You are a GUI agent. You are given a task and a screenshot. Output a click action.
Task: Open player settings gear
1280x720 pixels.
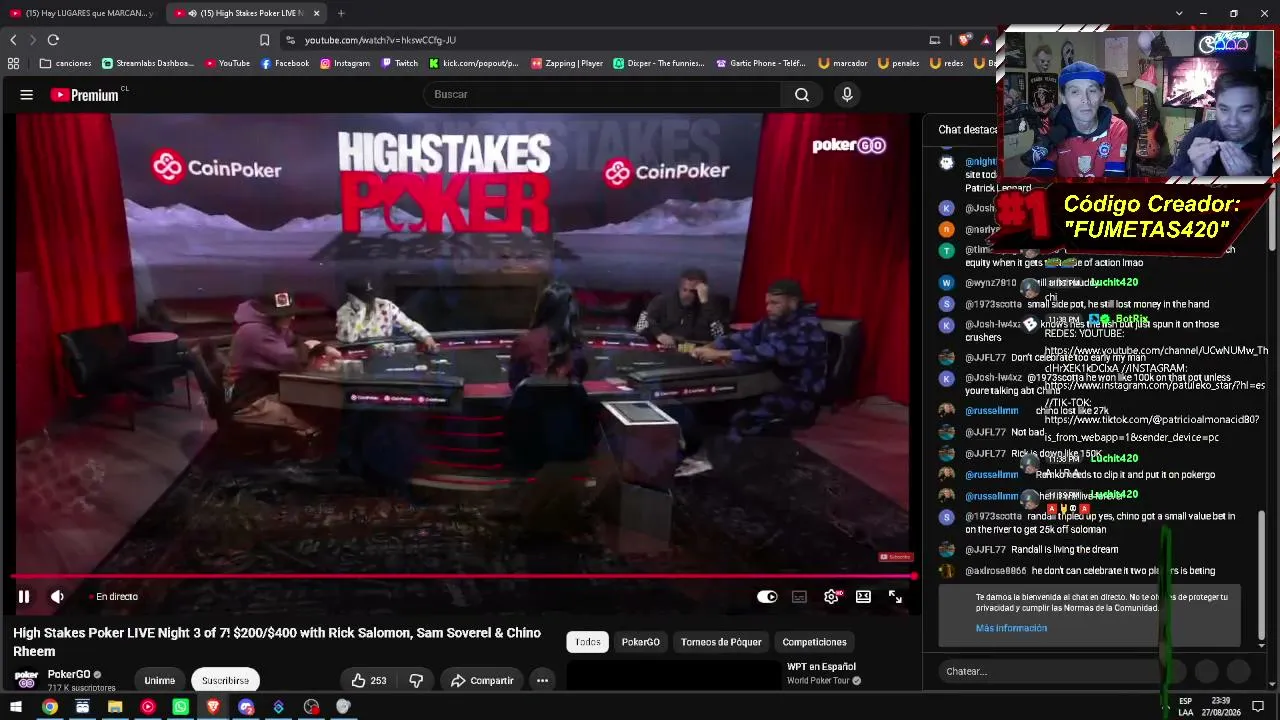[x=831, y=597]
